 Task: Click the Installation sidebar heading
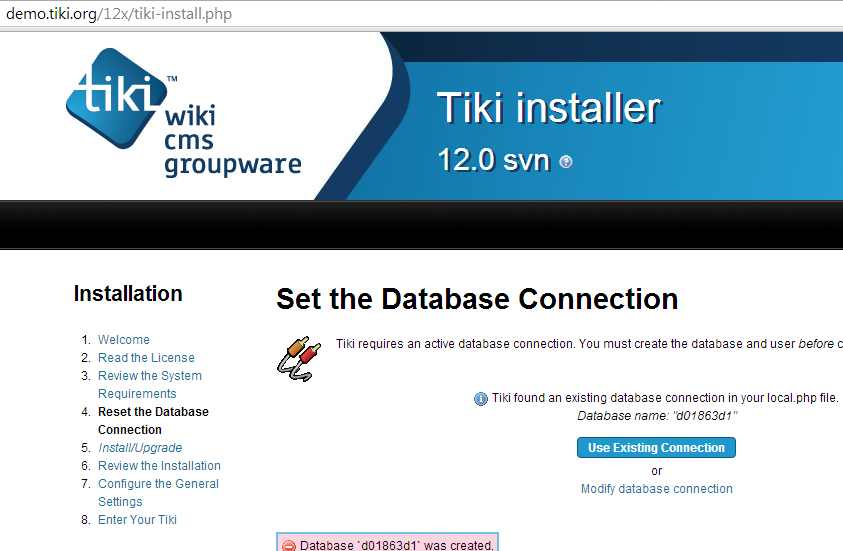pos(128,294)
